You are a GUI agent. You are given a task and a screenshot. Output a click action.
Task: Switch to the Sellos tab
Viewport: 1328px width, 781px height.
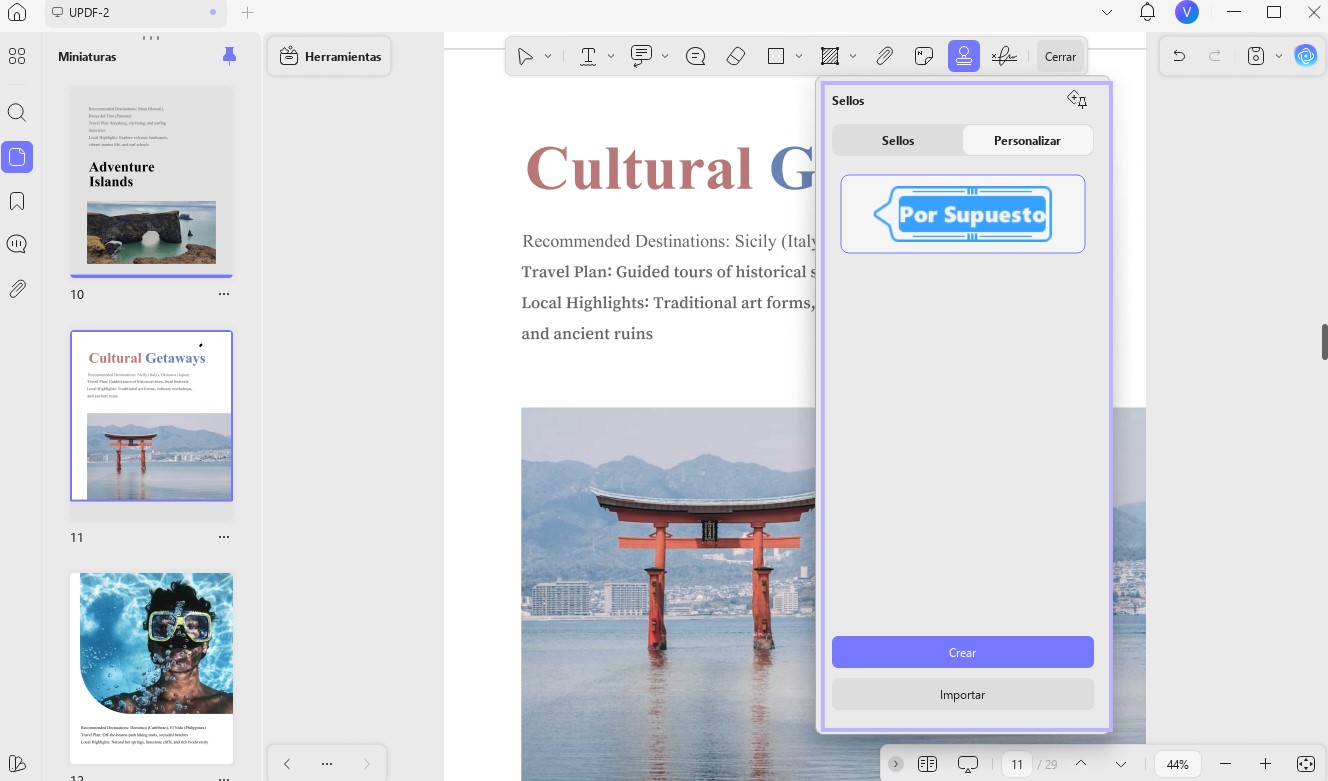pos(898,141)
